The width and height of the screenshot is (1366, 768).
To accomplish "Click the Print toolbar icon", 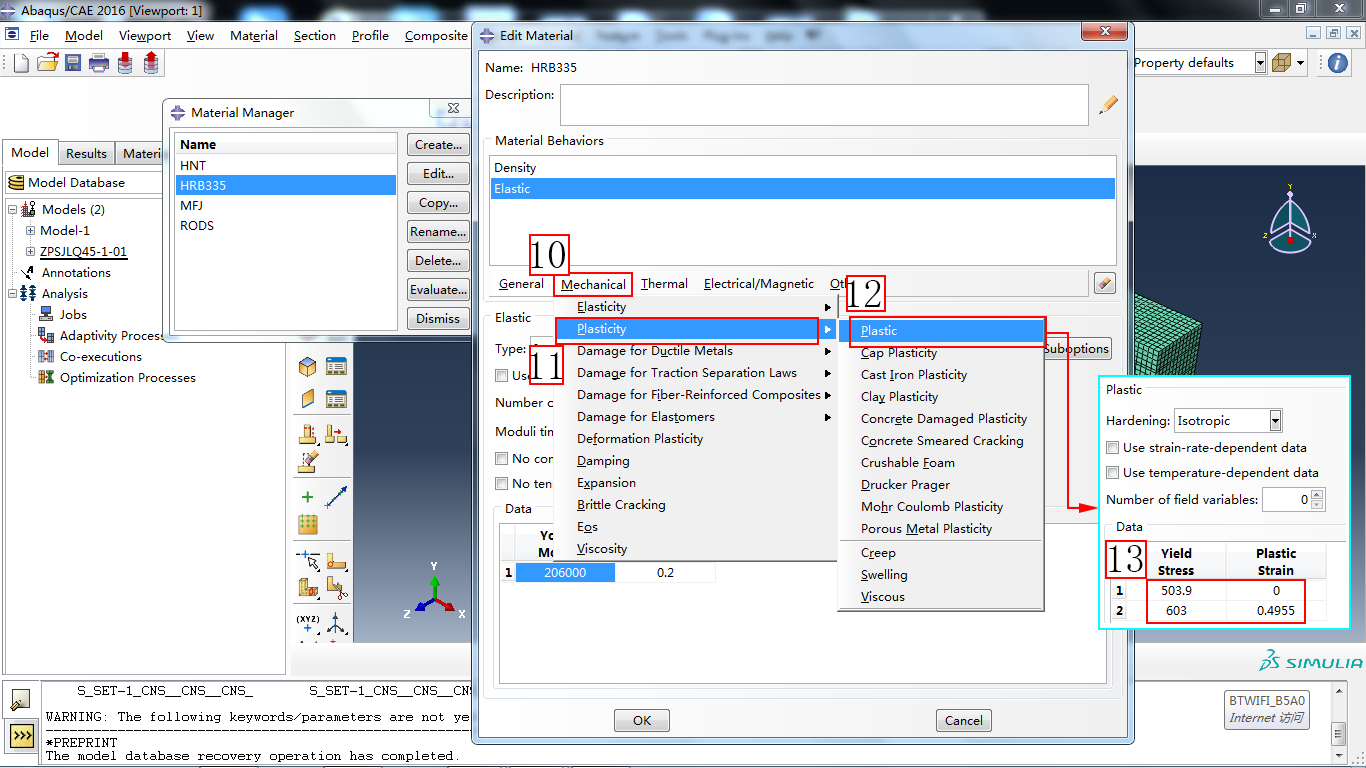I will tap(99, 64).
